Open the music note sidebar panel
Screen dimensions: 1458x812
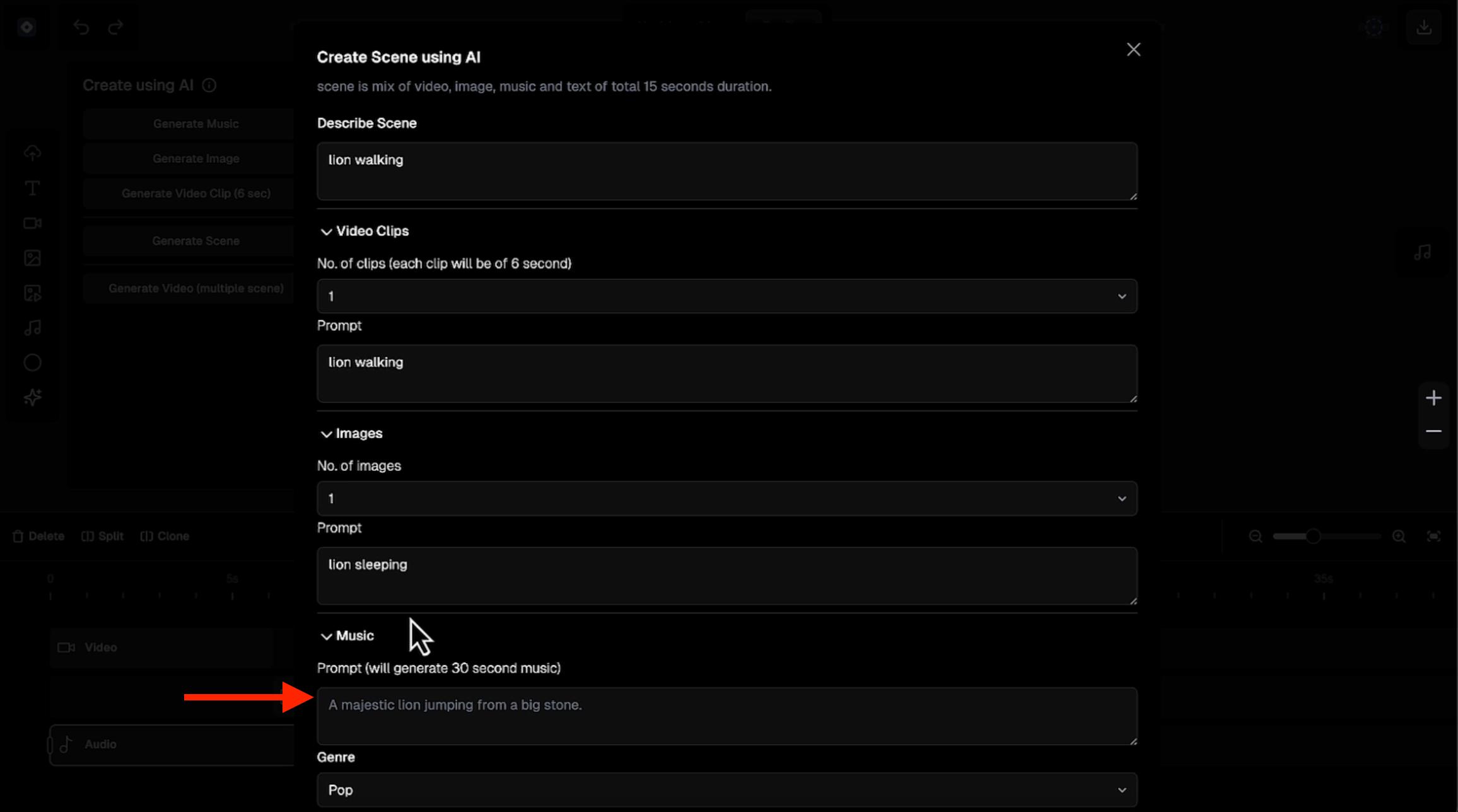click(x=32, y=328)
